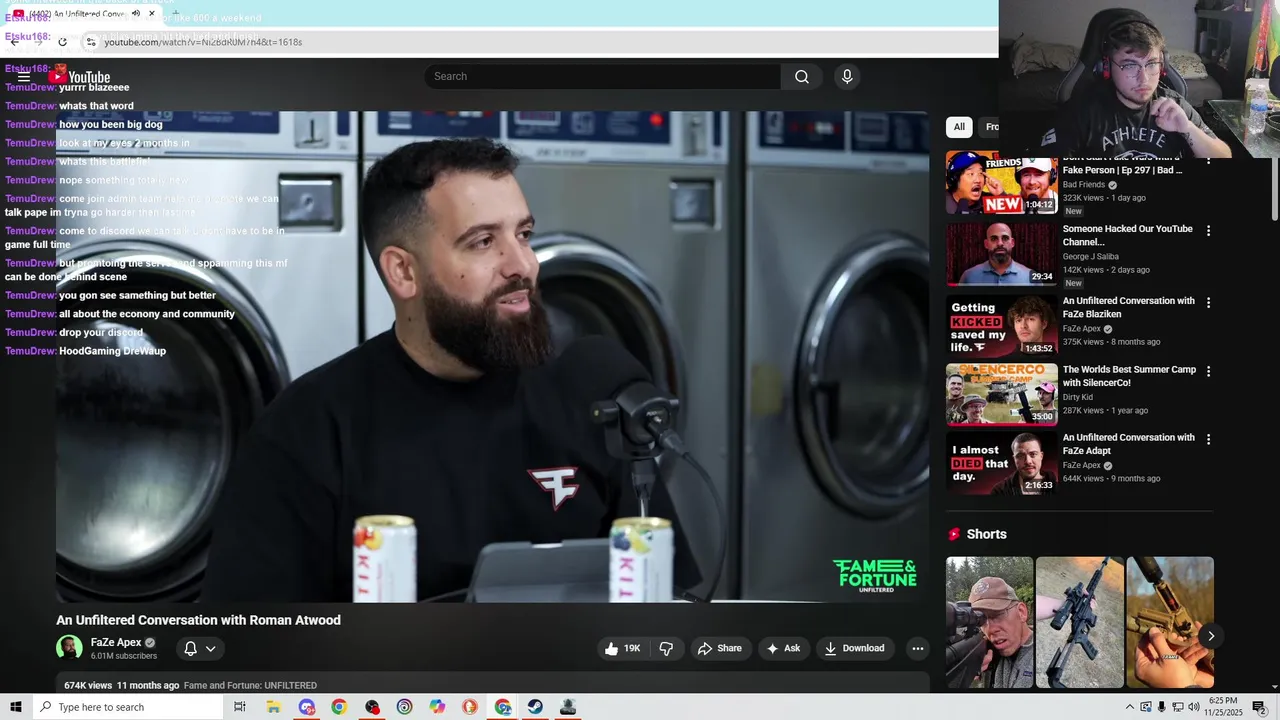Screen dimensions: 1280x720
Task: Open Fame and Fortune: UNFILTERED playlist link
Action: tap(250, 685)
